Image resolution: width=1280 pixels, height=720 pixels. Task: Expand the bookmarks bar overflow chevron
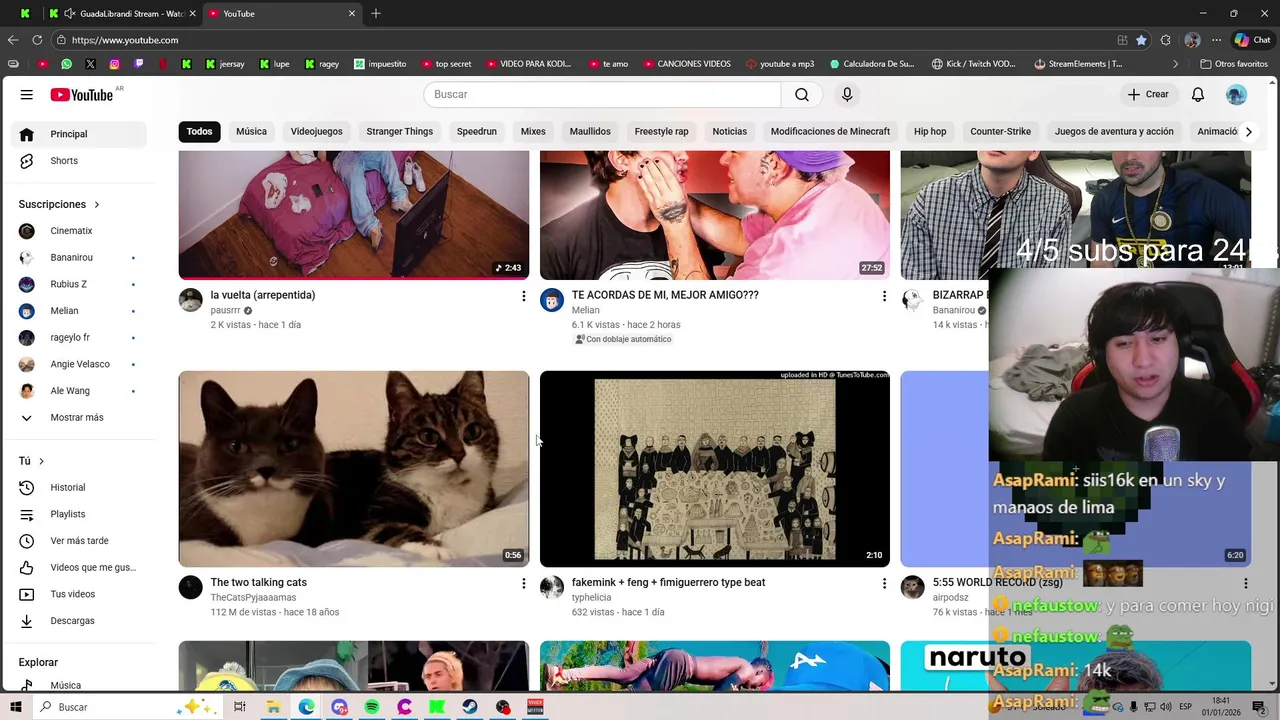[x=1175, y=64]
